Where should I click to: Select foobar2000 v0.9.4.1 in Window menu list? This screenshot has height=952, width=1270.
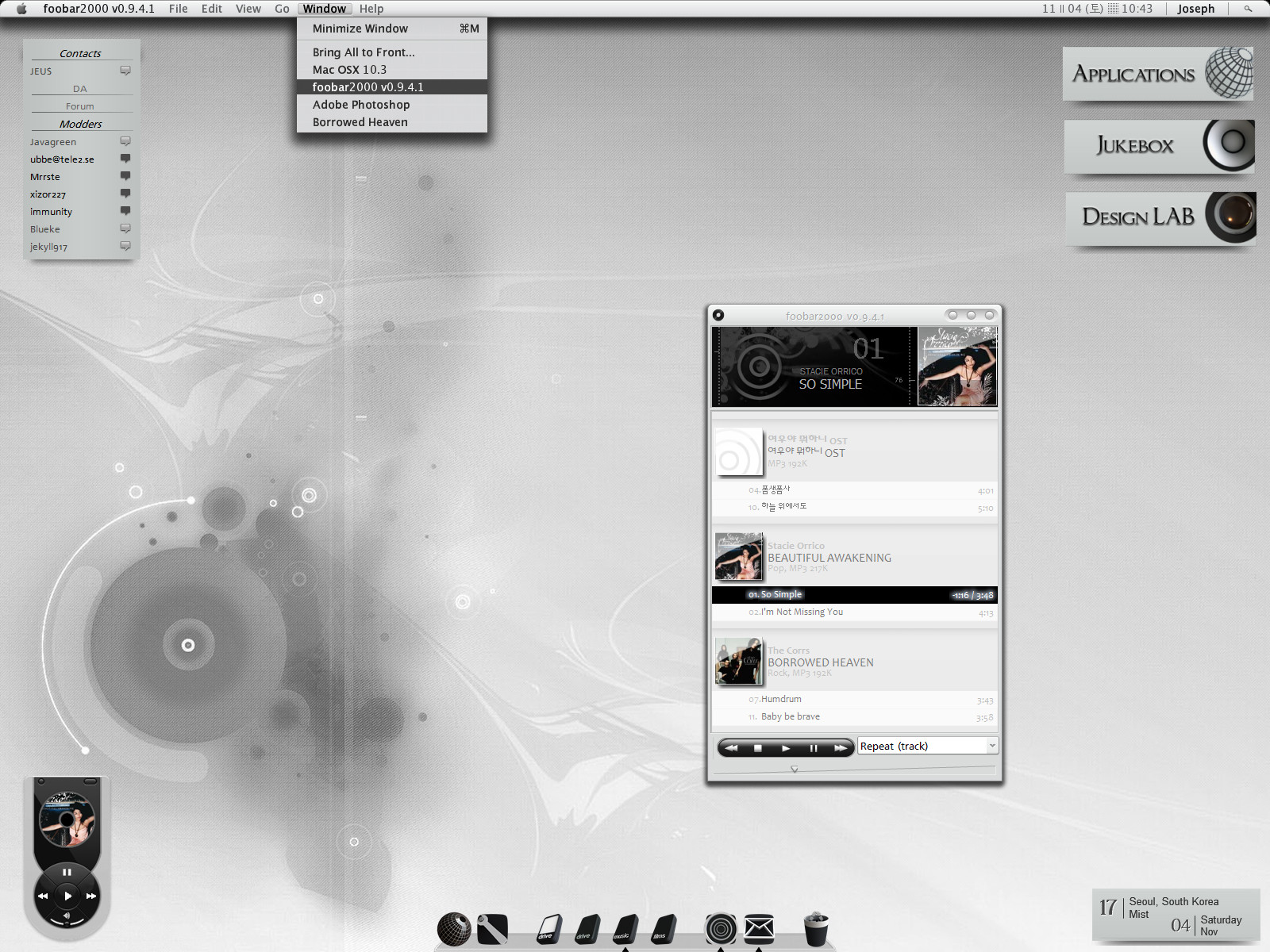(392, 87)
